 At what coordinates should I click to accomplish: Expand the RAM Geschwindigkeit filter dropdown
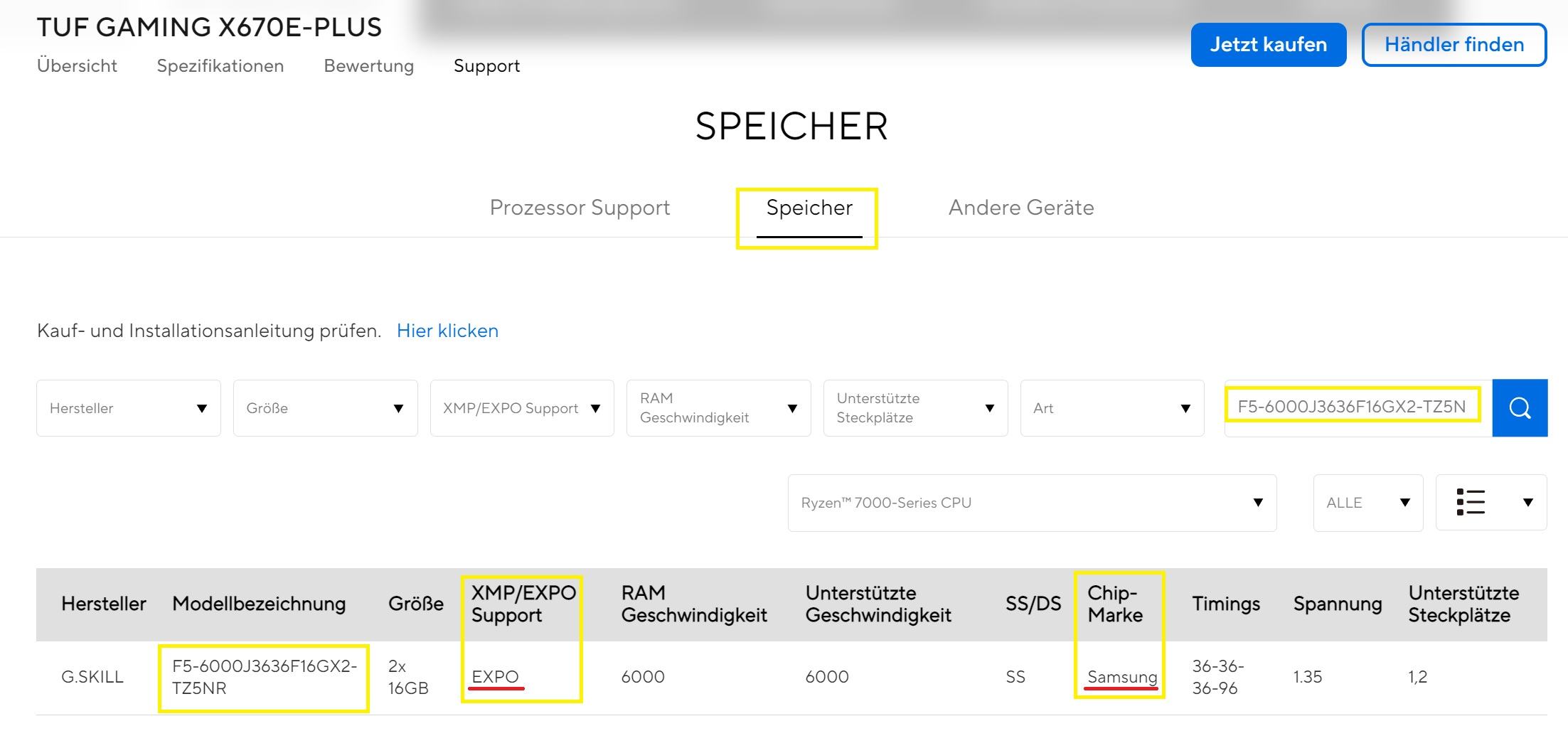[718, 408]
